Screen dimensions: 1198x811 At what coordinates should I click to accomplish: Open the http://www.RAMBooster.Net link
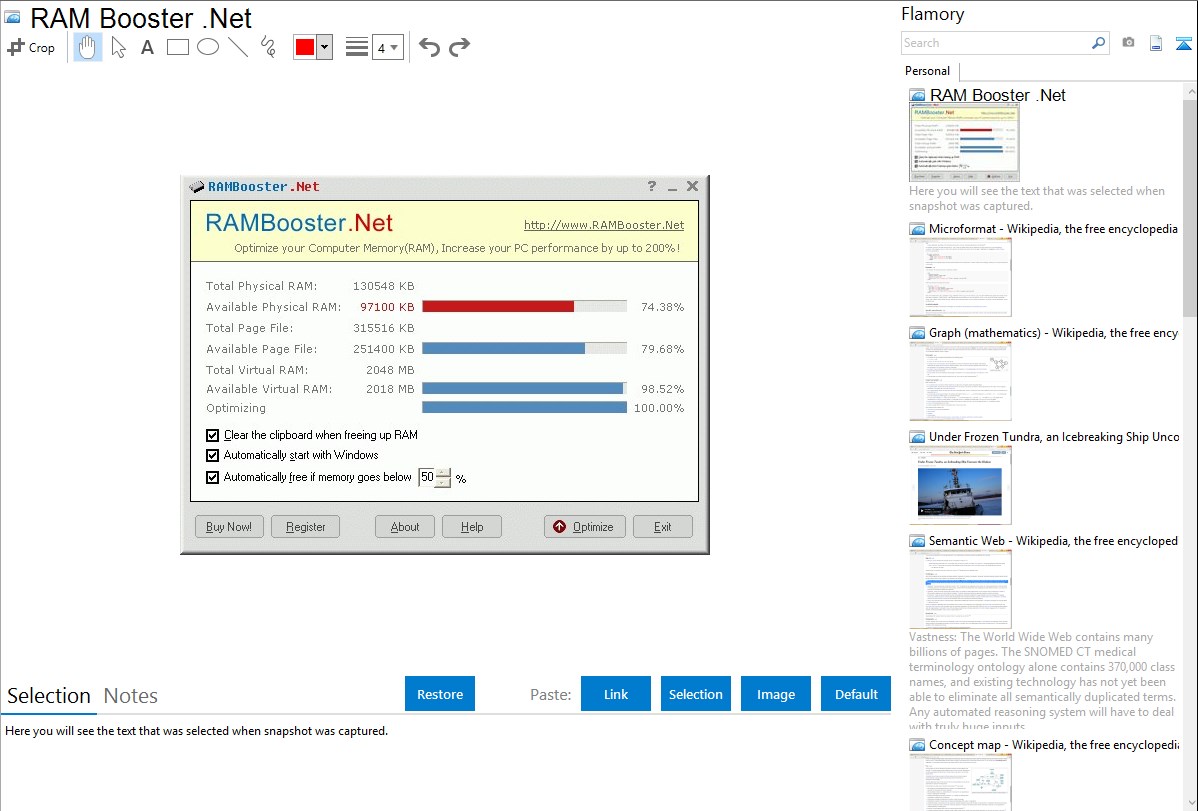click(x=604, y=225)
